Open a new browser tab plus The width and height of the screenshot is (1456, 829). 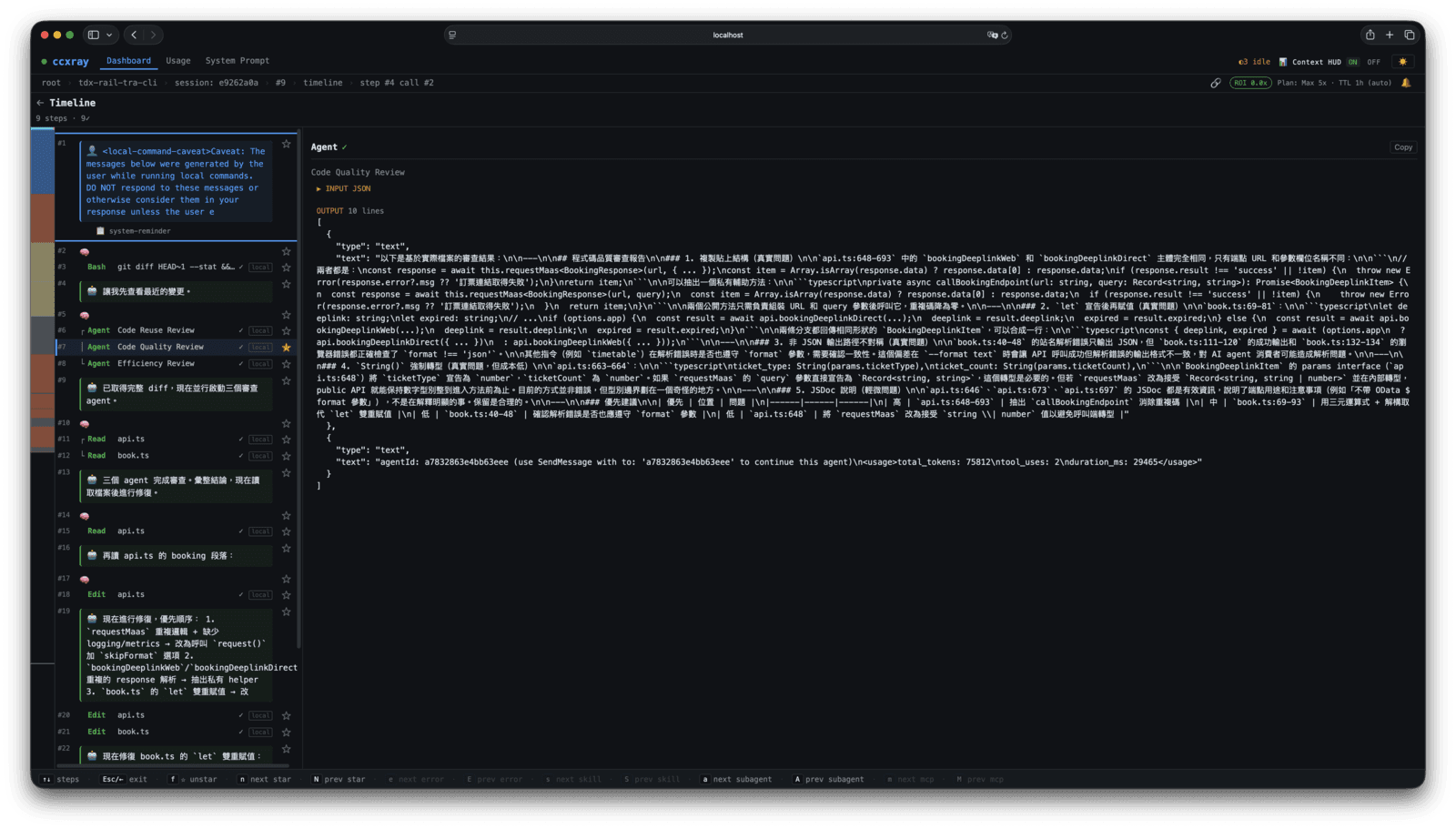[x=1390, y=35]
